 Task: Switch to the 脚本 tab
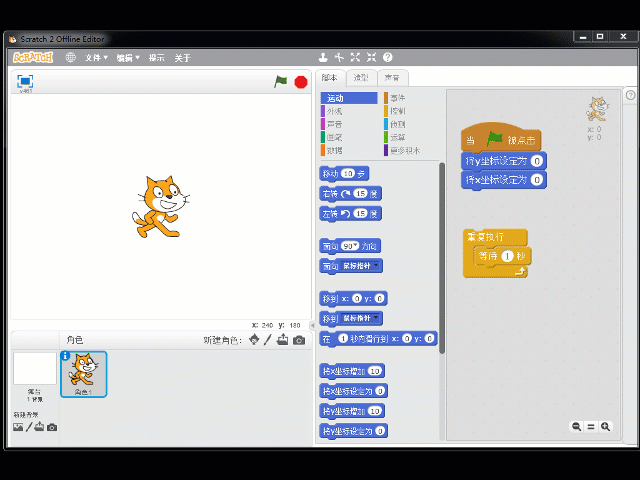[x=330, y=78]
